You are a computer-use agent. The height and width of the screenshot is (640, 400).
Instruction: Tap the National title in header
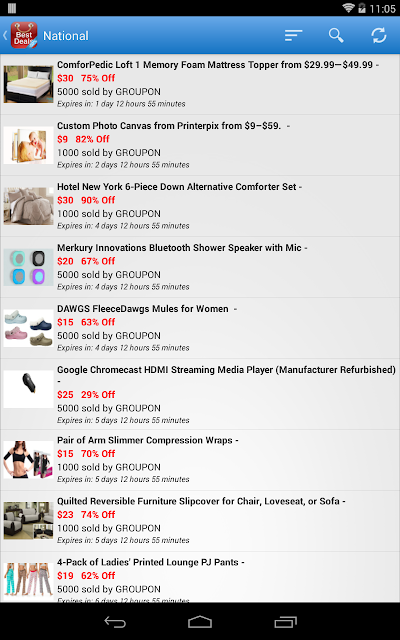coord(66,36)
